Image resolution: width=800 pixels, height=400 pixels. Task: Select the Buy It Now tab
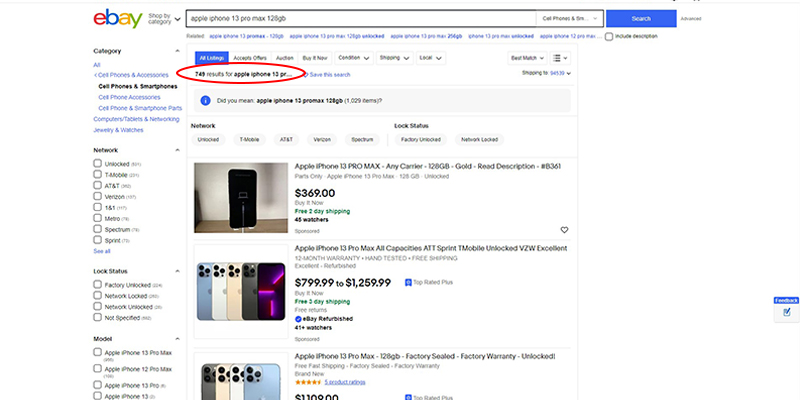tap(315, 58)
